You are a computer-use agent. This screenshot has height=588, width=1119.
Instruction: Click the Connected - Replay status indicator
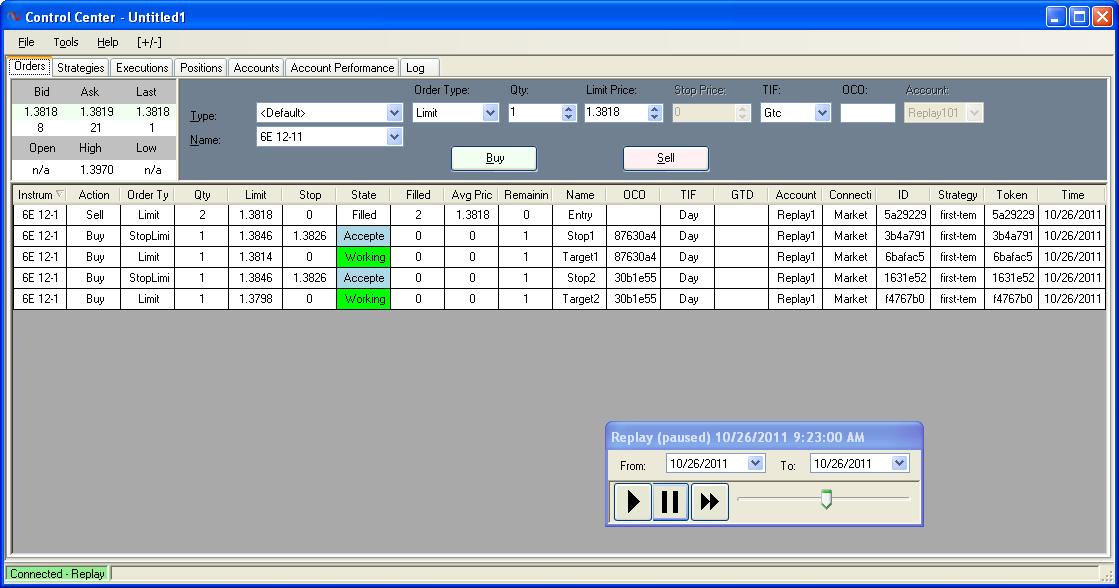[57, 574]
